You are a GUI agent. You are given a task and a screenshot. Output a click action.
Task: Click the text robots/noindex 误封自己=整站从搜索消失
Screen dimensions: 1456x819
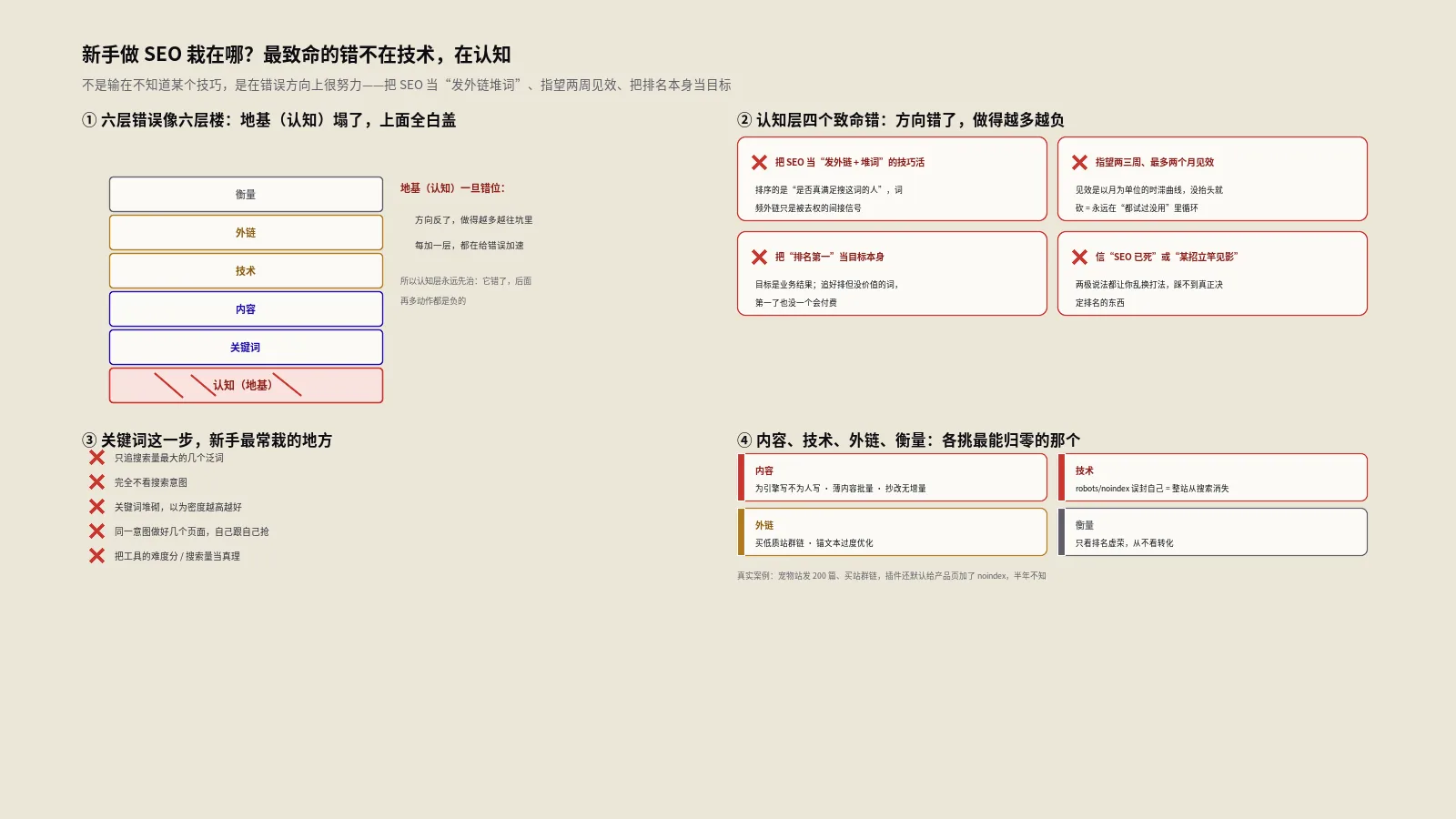point(1152,489)
